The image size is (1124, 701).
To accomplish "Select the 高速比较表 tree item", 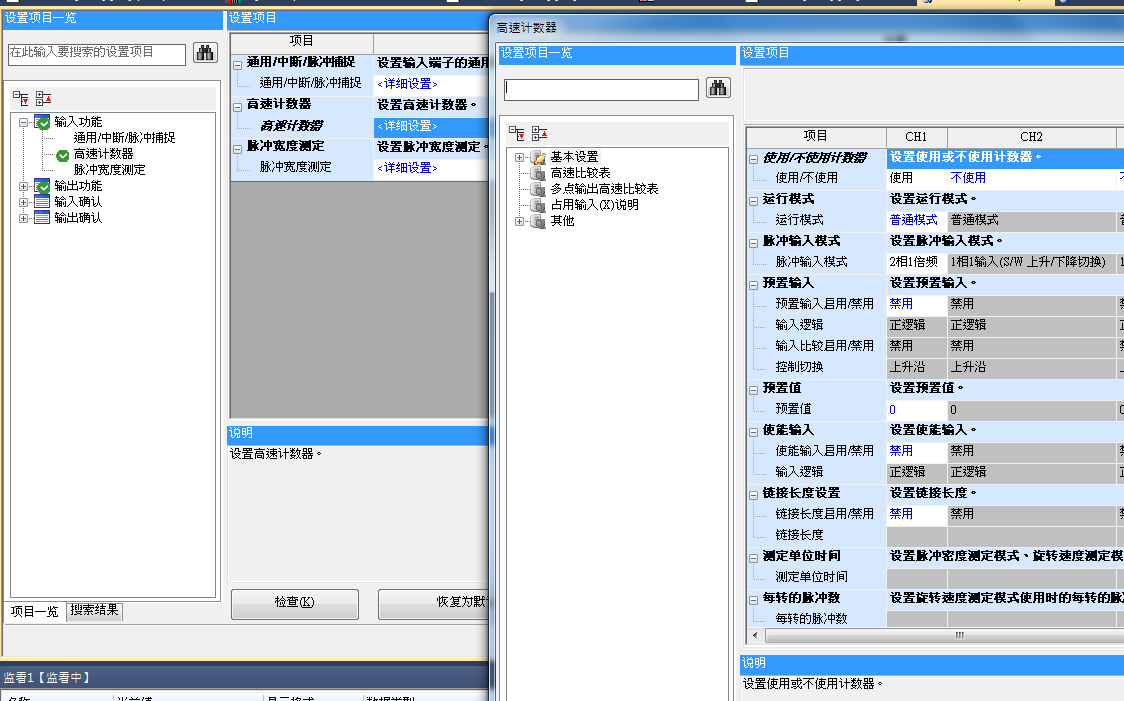I will tap(580, 173).
